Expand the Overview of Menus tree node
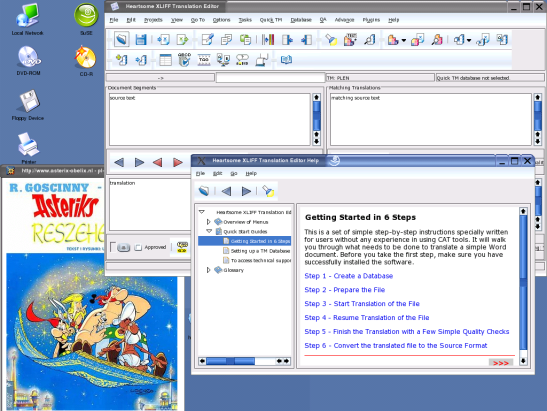The image size is (547, 411). point(209,222)
